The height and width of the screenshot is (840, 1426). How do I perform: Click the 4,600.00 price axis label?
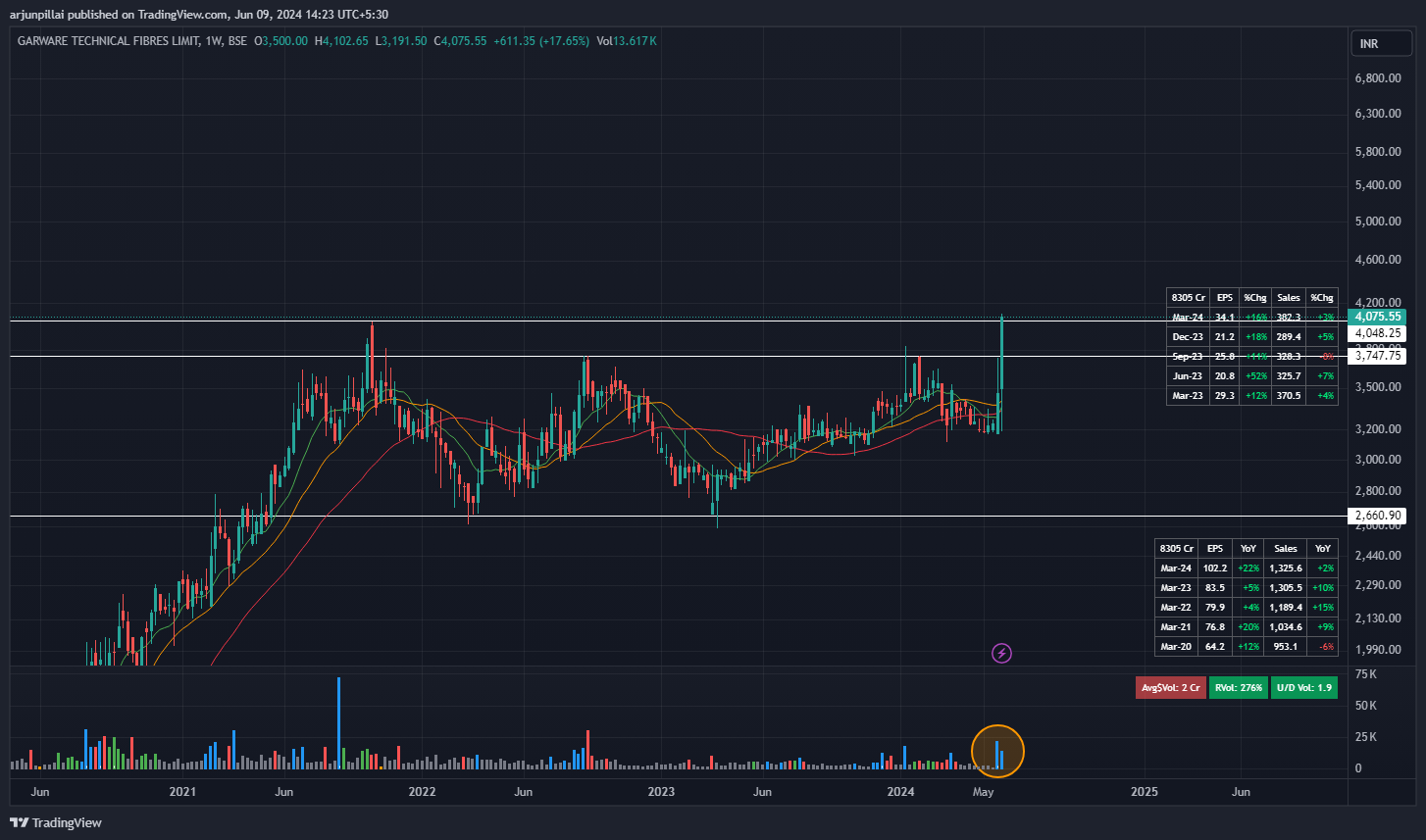click(1376, 260)
